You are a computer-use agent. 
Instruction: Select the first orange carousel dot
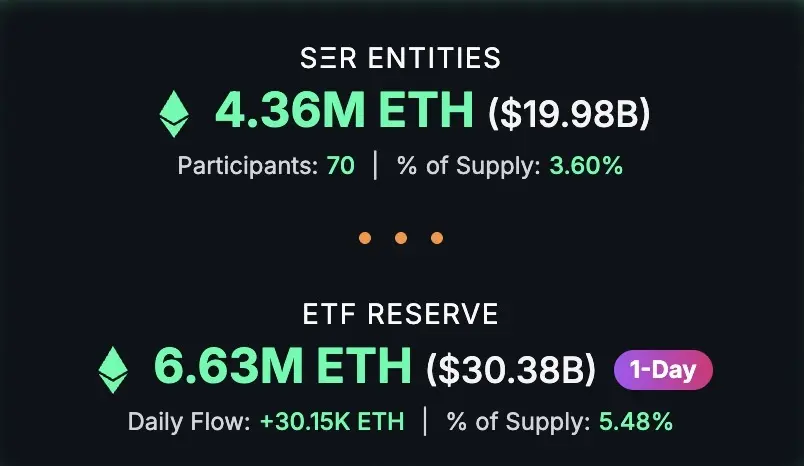click(365, 238)
